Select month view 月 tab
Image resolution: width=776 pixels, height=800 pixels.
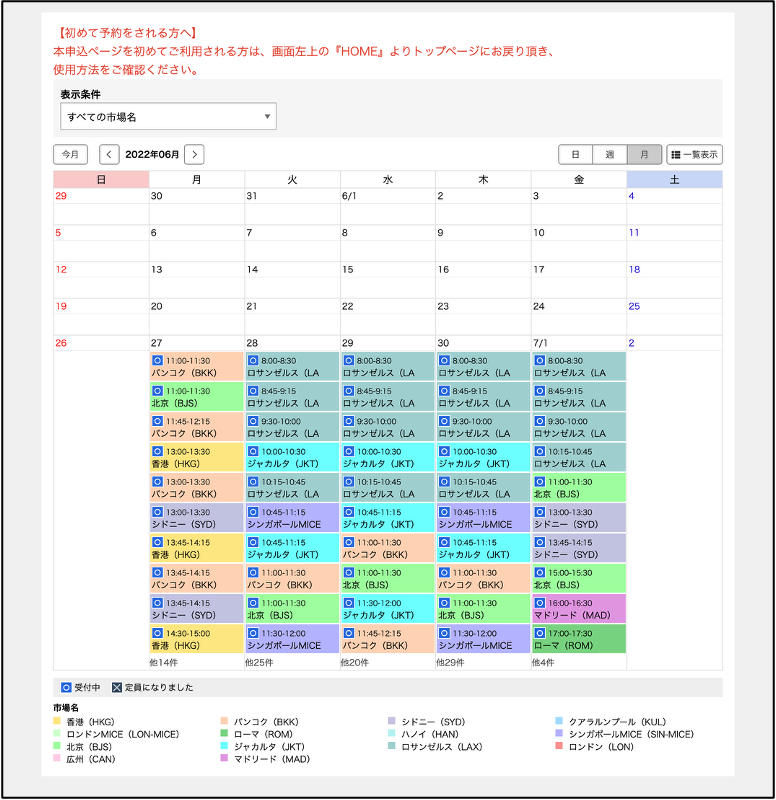pos(644,155)
